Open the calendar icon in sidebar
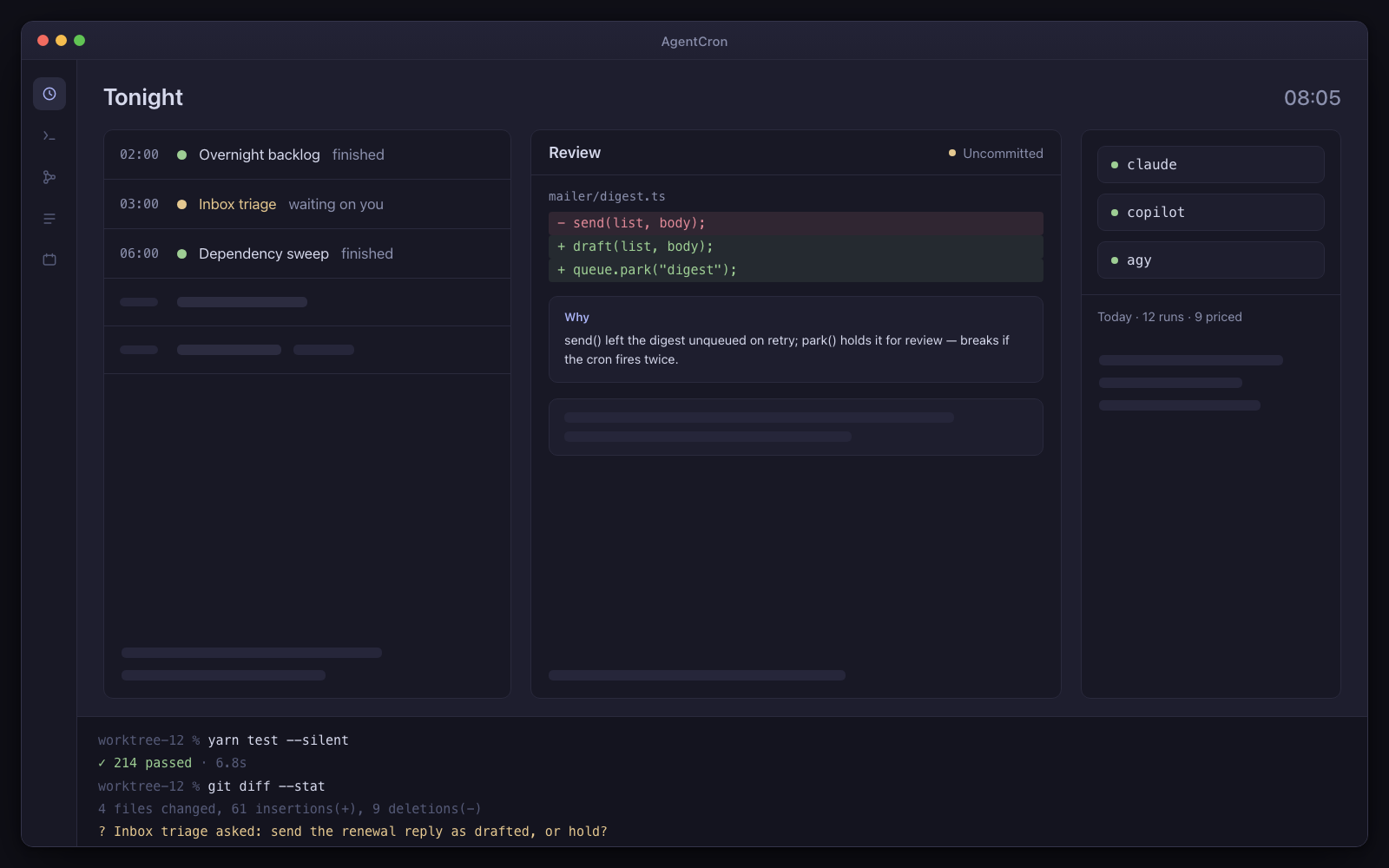1389x868 pixels. point(49,260)
